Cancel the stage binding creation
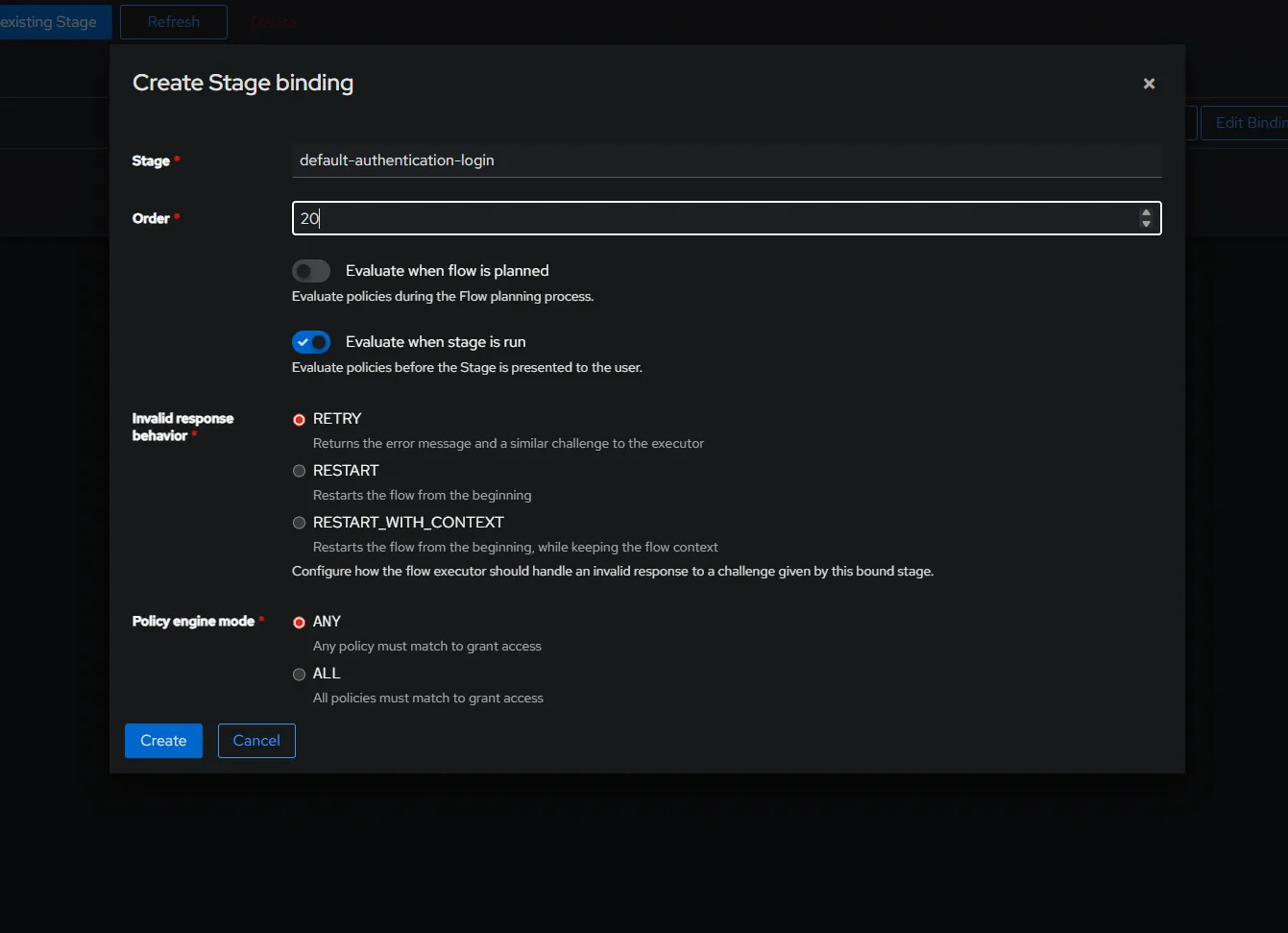The image size is (1288, 933). pyautogui.click(x=256, y=741)
